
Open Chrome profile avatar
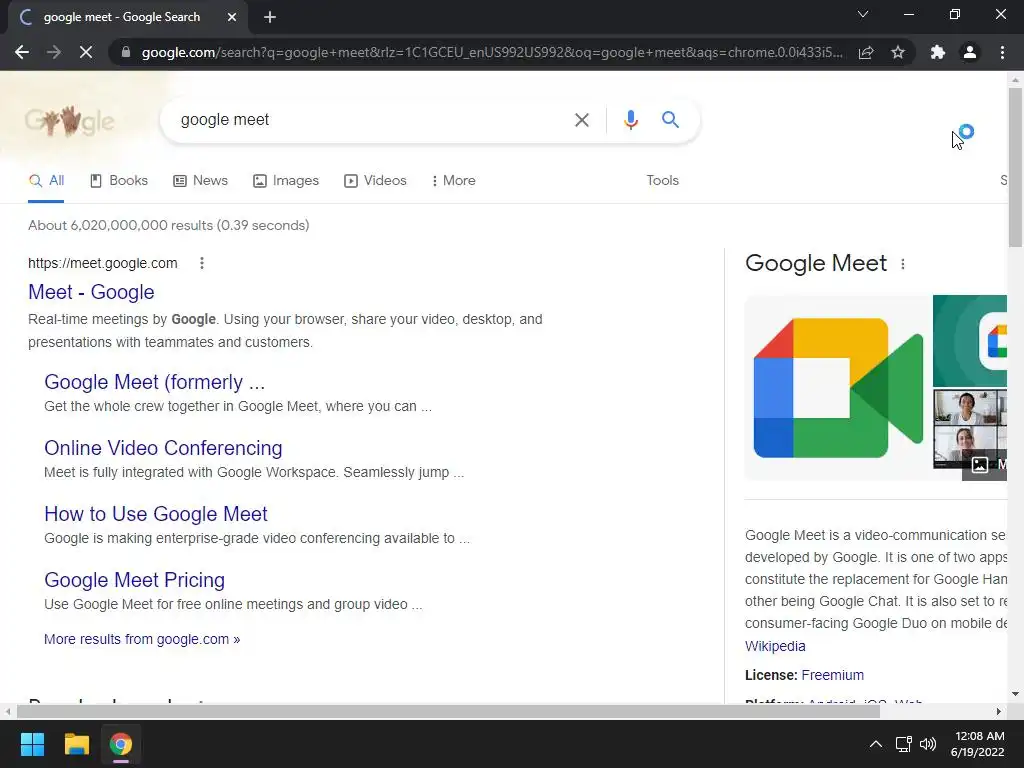click(970, 52)
